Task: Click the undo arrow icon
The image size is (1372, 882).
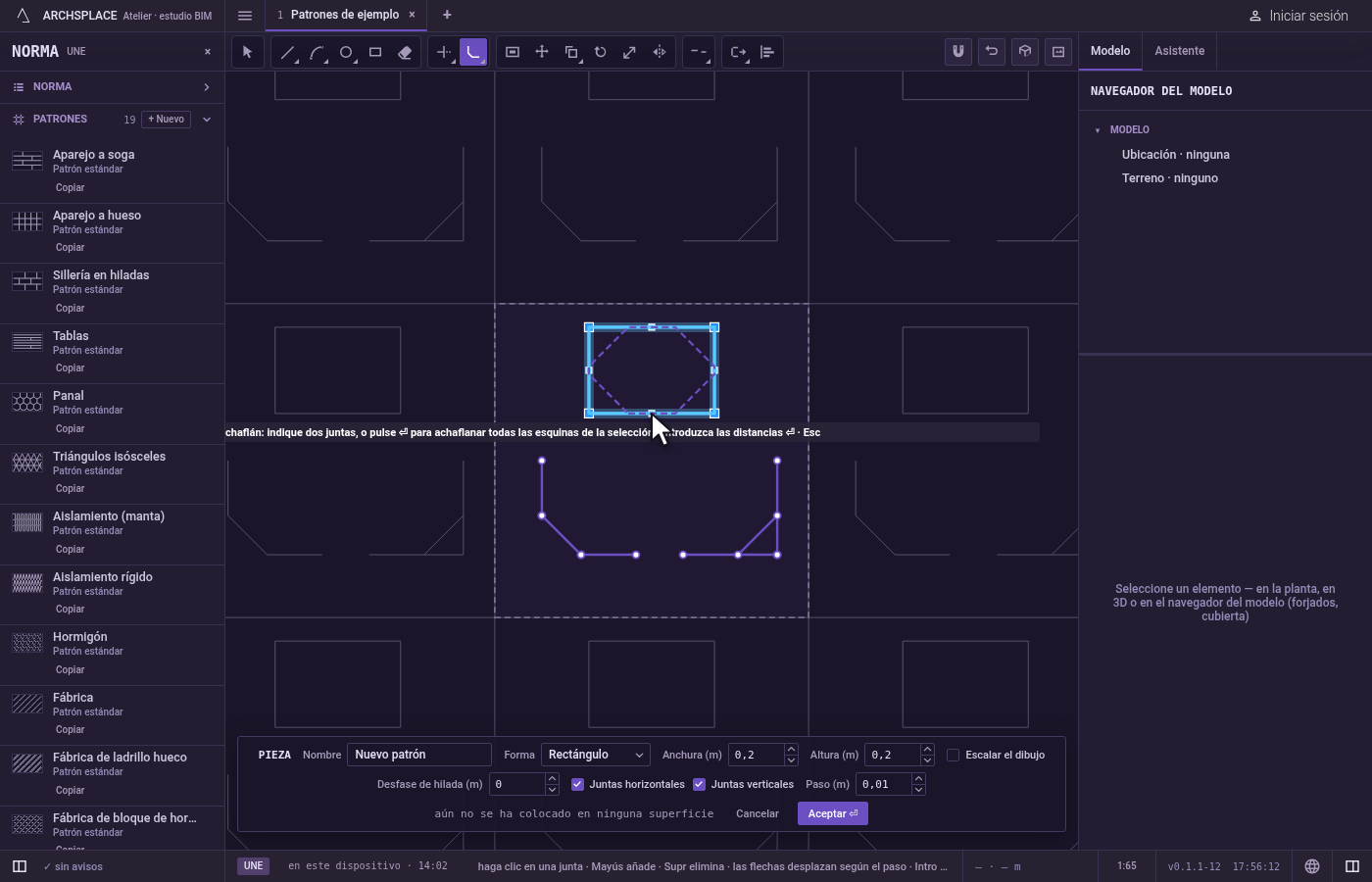Action: pyautogui.click(x=992, y=52)
